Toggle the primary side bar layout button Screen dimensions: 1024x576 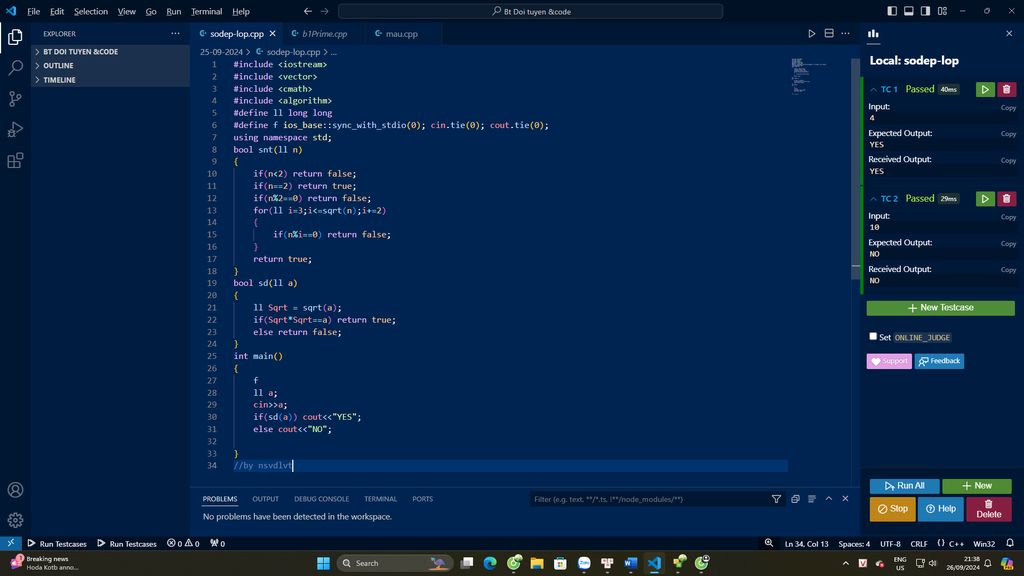pyautogui.click(x=890, y=12)
